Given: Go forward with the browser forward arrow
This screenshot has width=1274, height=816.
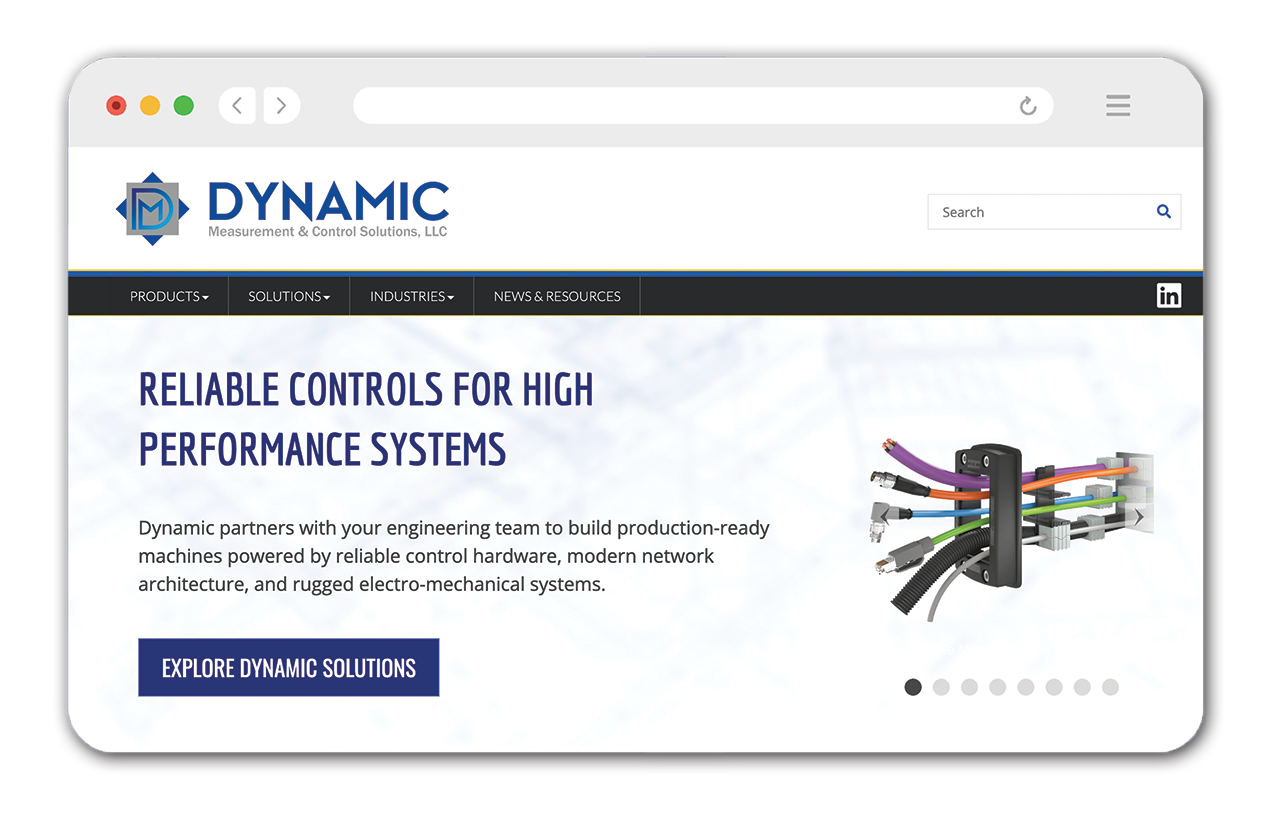Looking at the screenshot, I should pos(282,105).
